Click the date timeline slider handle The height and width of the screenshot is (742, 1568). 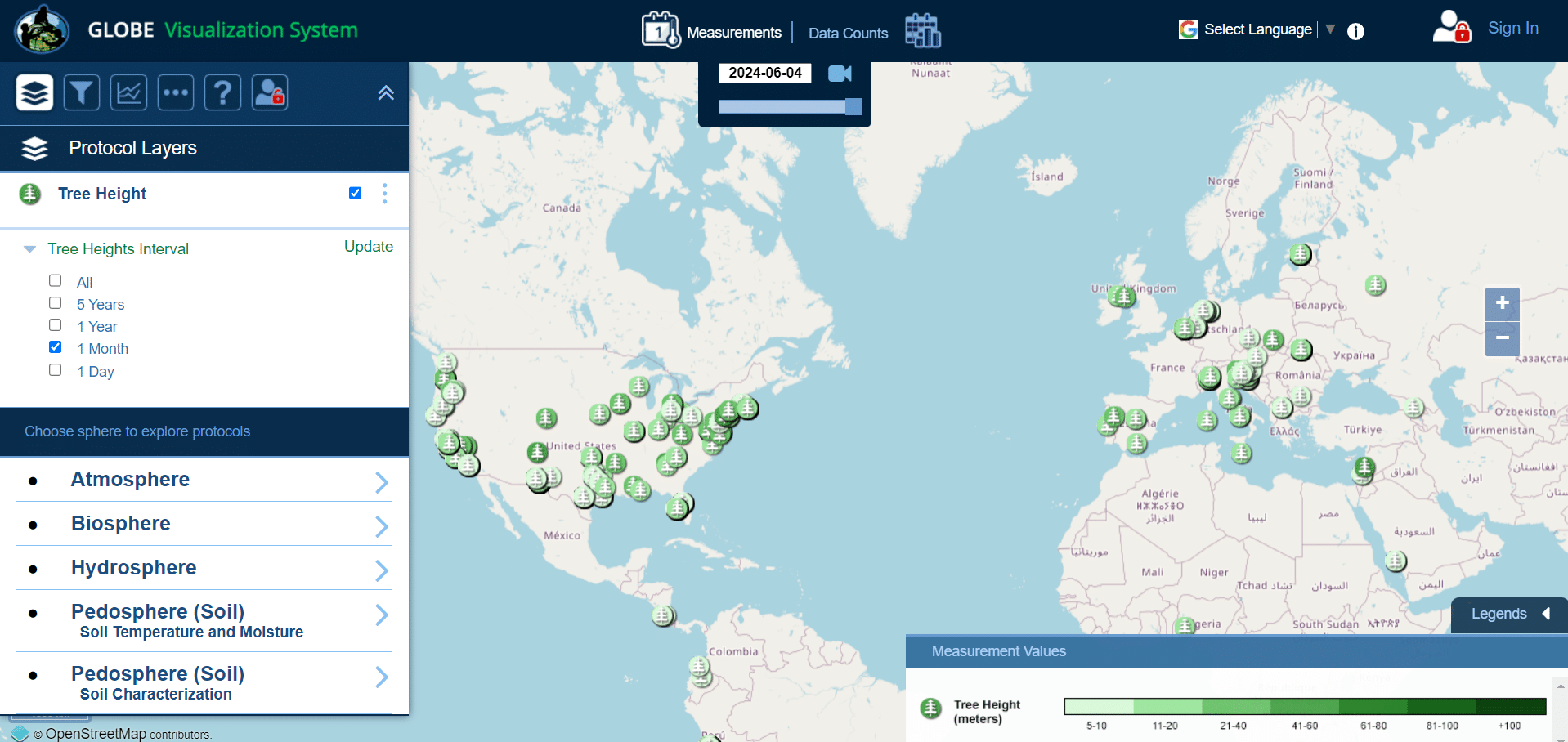tap(853, 106)
